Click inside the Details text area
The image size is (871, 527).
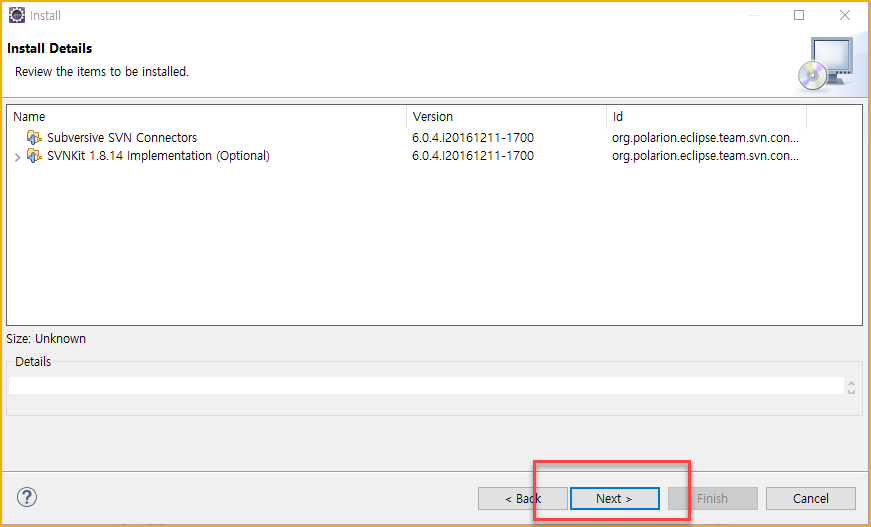(426, 385)
